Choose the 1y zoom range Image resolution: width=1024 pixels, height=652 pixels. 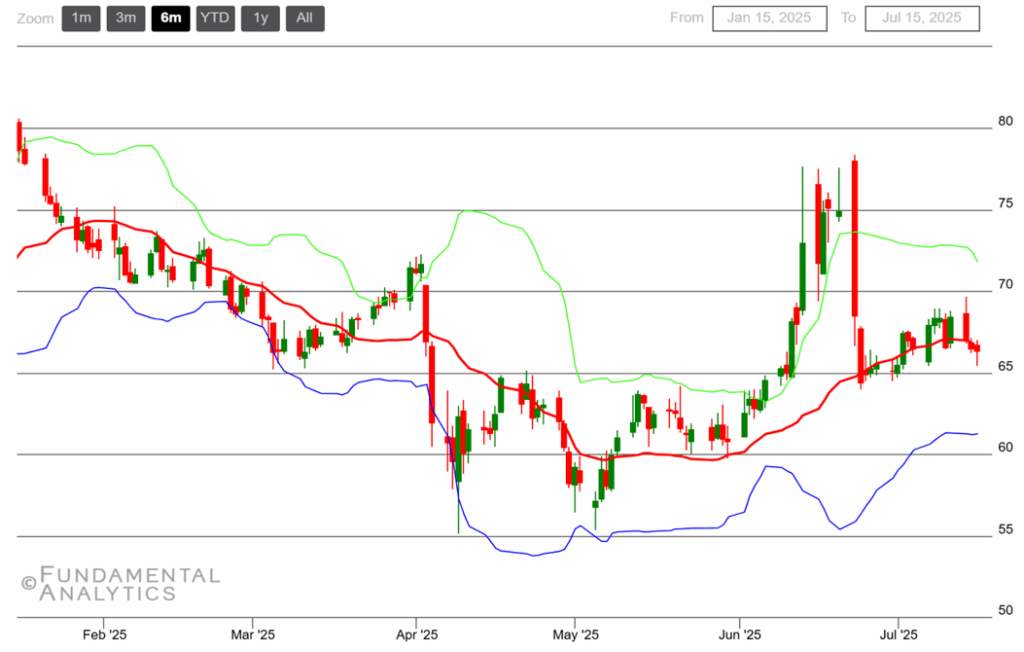(x=260, y=18)
